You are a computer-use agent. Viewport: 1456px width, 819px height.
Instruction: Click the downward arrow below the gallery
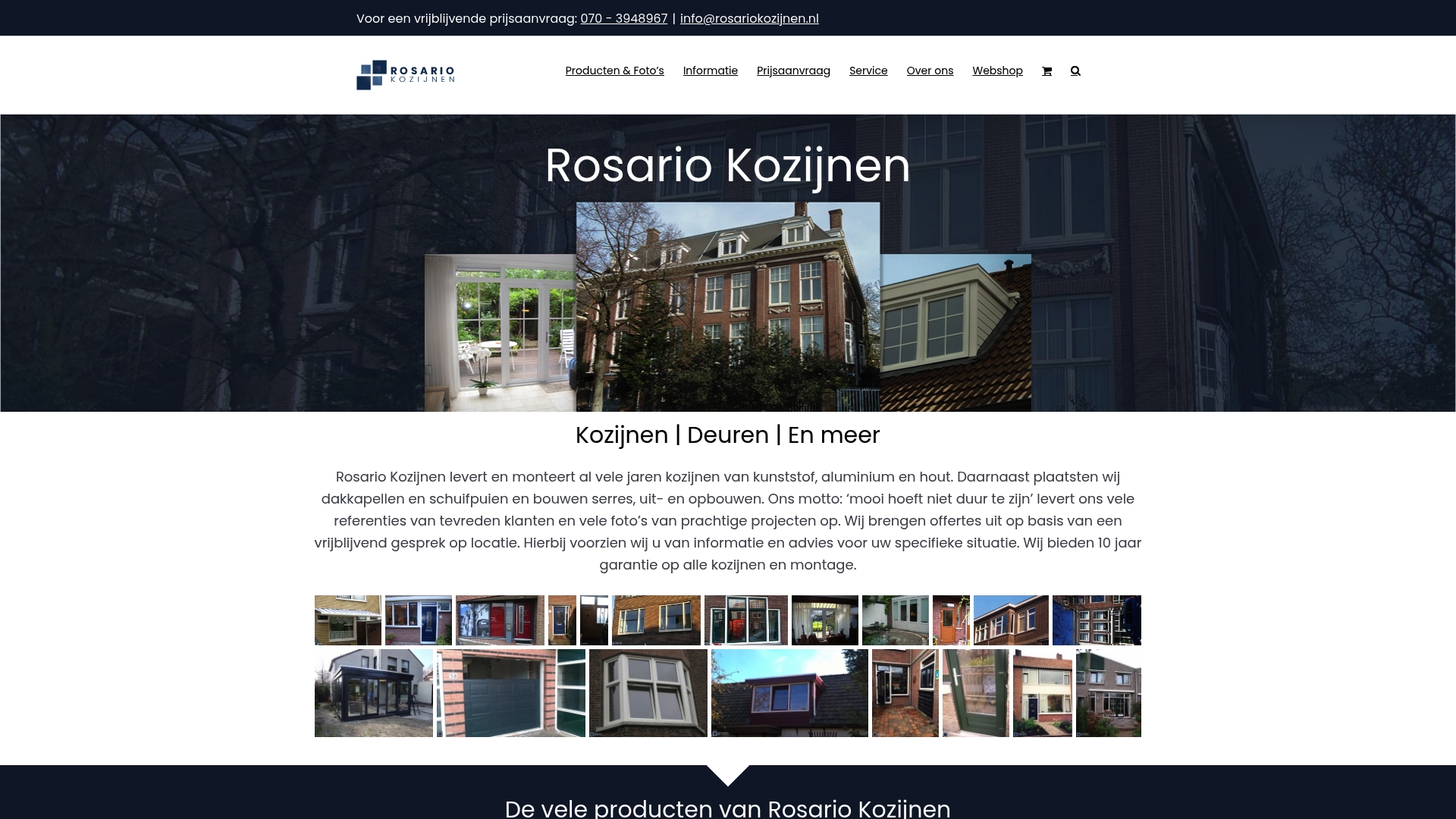pyautogui.click(x=727, y=775)
